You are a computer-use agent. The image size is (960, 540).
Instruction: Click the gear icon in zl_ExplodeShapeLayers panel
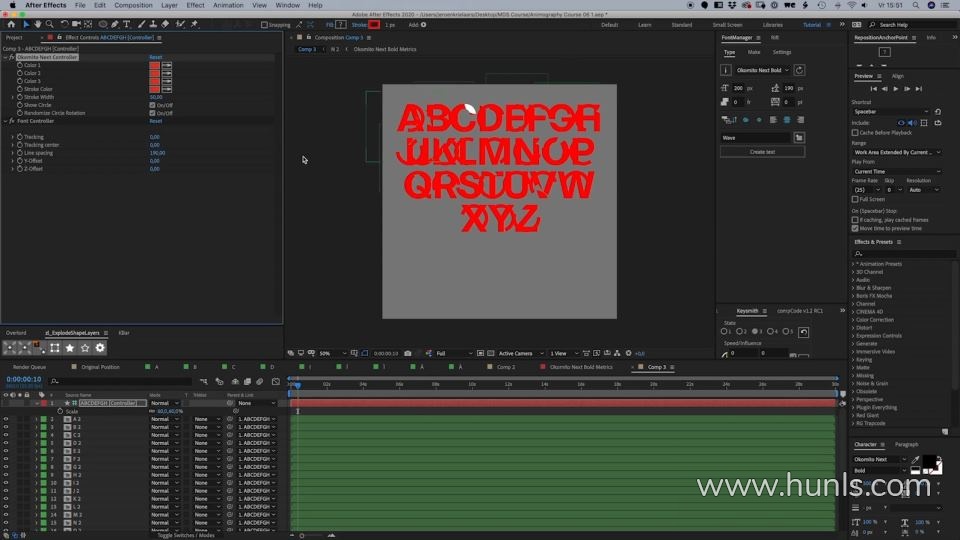click(x=100, y=348)
